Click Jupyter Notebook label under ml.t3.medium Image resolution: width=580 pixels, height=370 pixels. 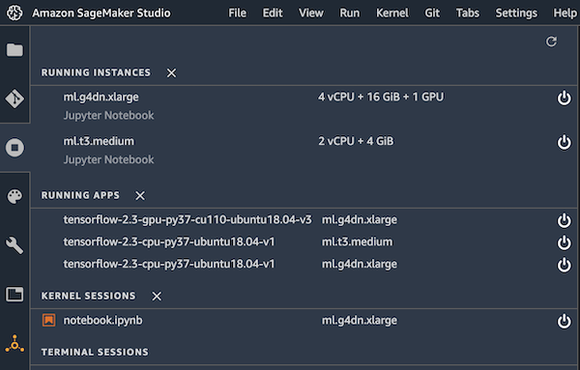click(109, 160)
